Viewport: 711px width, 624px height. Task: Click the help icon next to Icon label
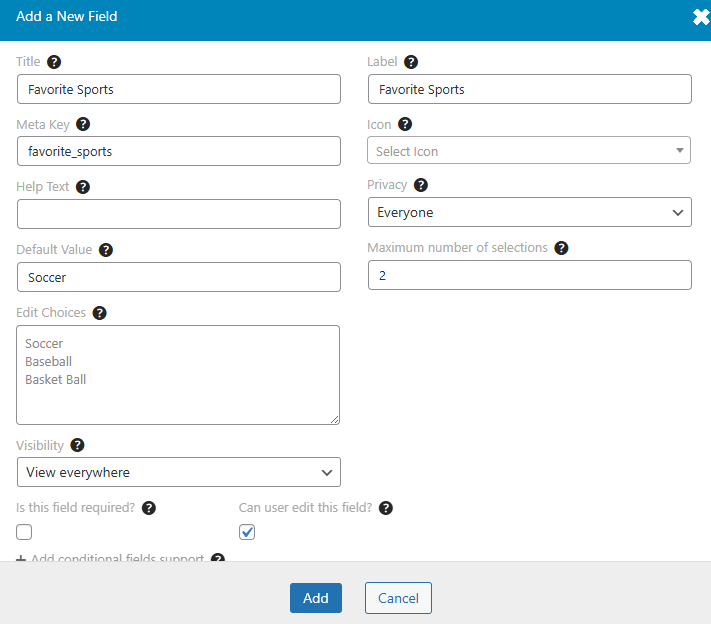[405, 124]
